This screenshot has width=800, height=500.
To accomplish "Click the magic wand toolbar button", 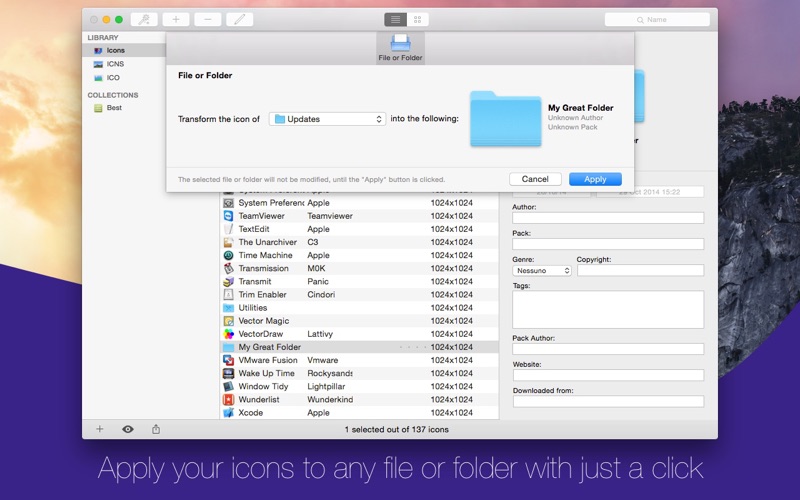I will (x=144, y=19).
